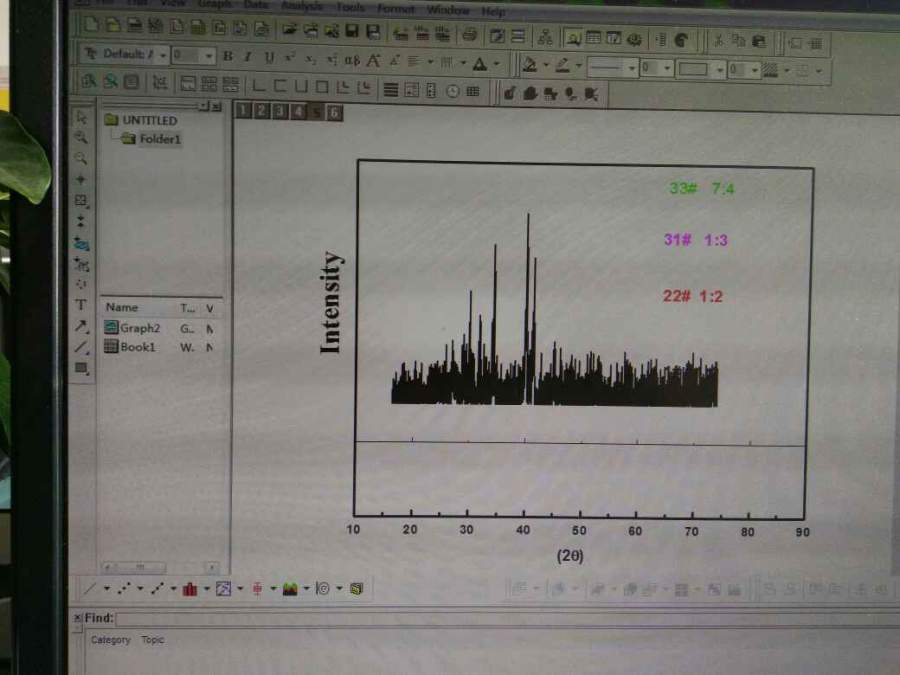This screenshot has width=900, height=675.
Task: Open the font color A dropdown arrow
Action: coord(496,64)
